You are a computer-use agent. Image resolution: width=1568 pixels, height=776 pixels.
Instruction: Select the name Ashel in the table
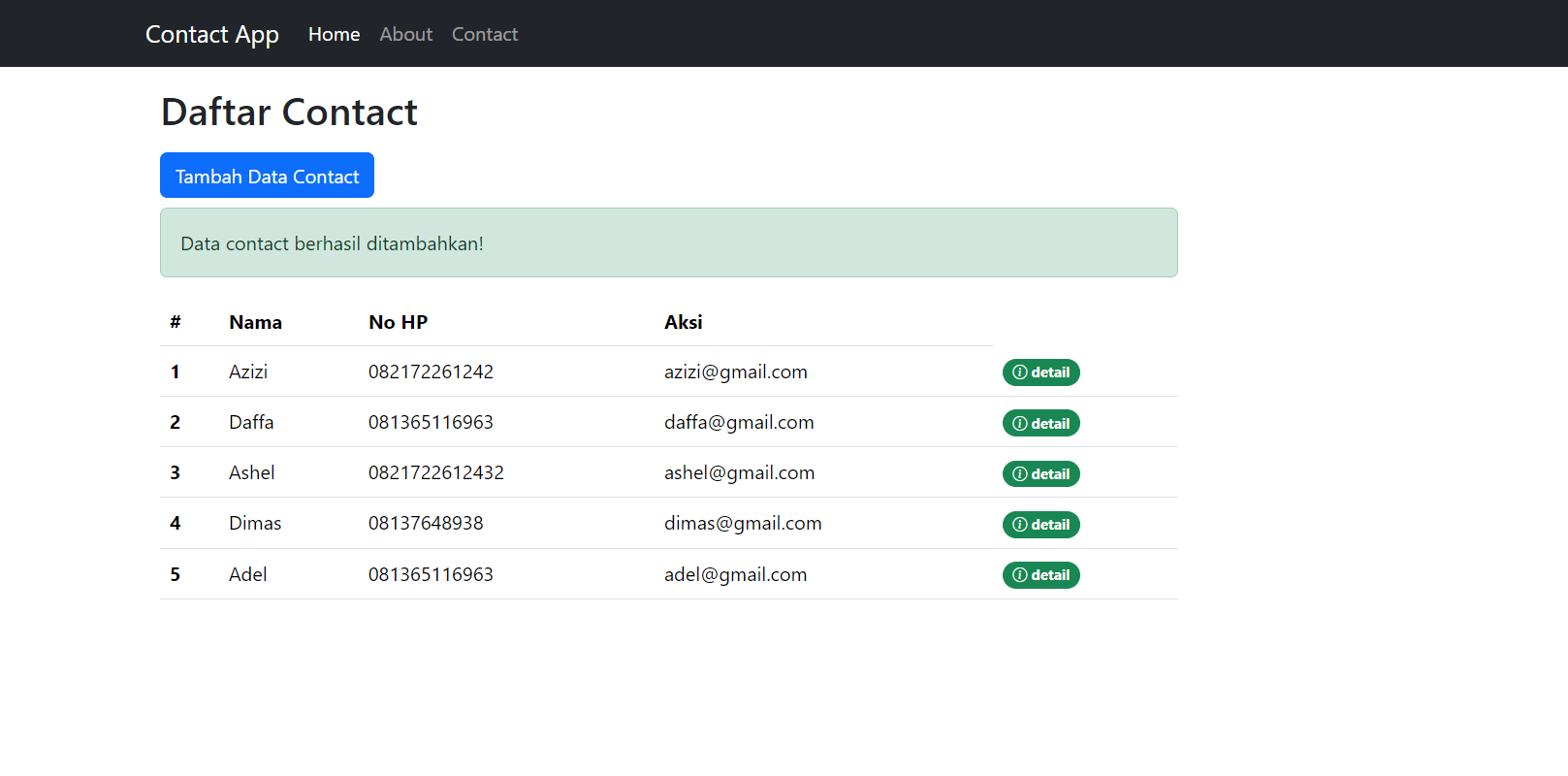[252, 472]
